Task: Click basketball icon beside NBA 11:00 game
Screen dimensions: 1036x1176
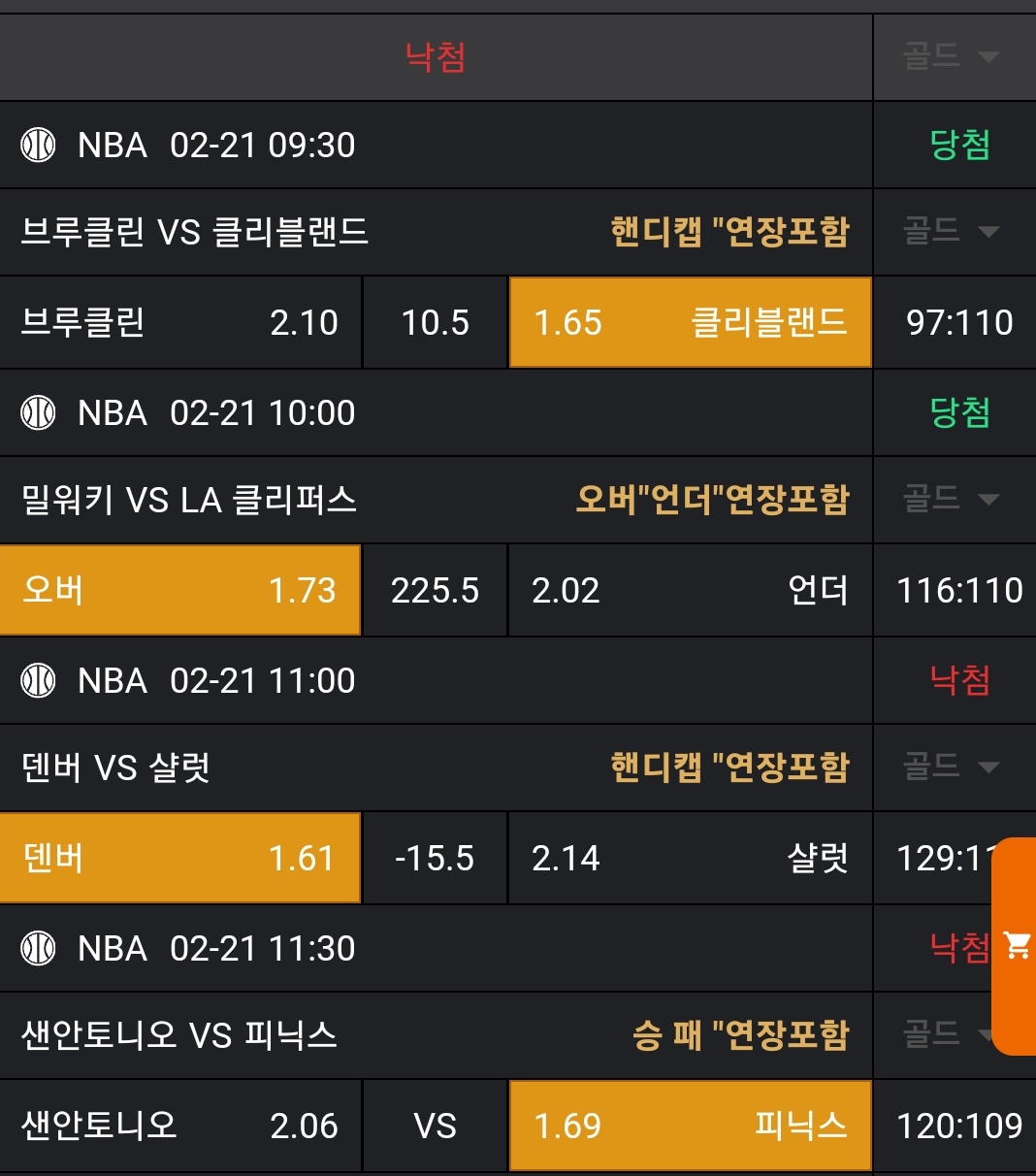Action: (x=39, y=681)
